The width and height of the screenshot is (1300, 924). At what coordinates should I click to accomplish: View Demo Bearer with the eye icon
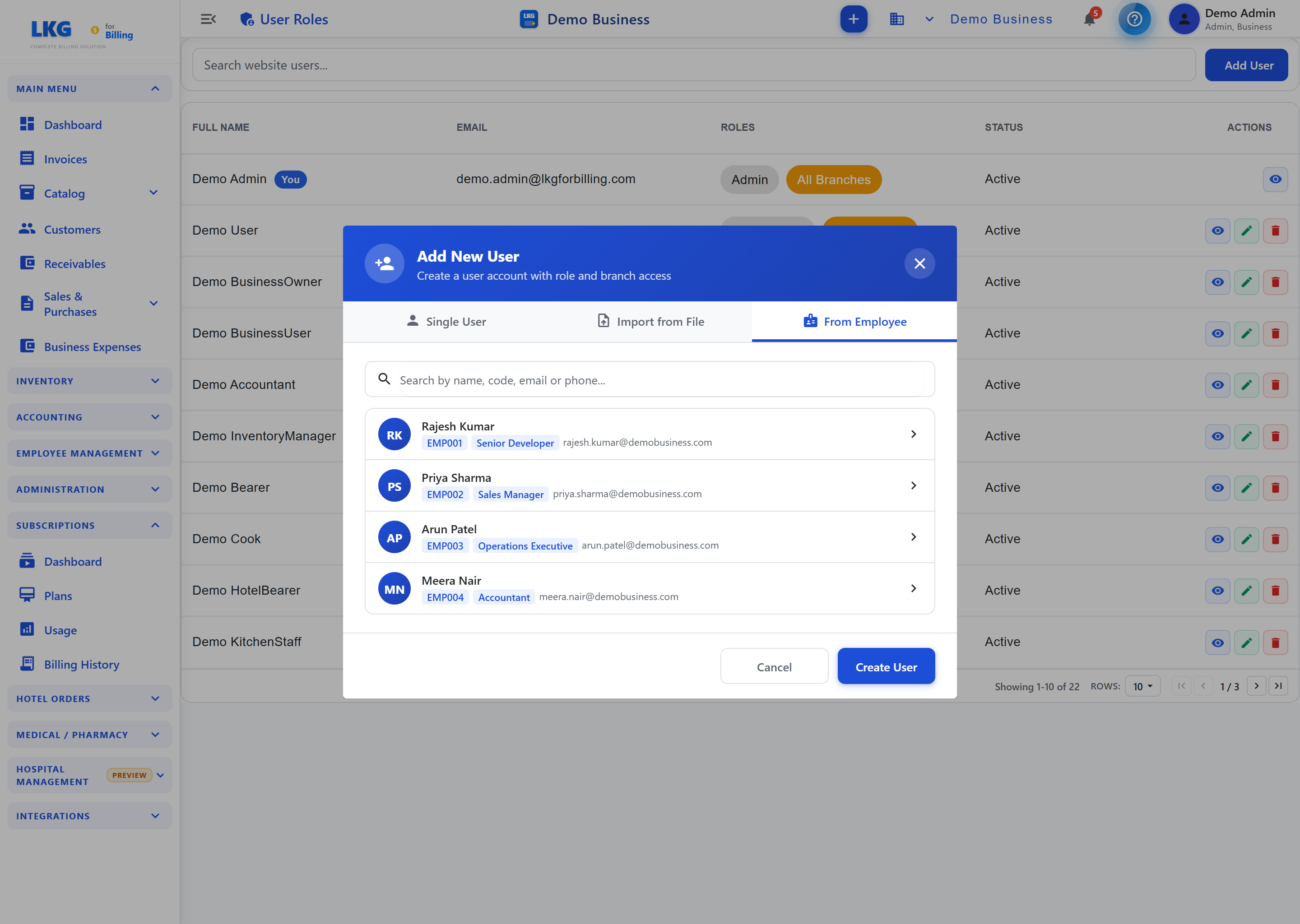pyautogui.click(x=1217, y=488)
